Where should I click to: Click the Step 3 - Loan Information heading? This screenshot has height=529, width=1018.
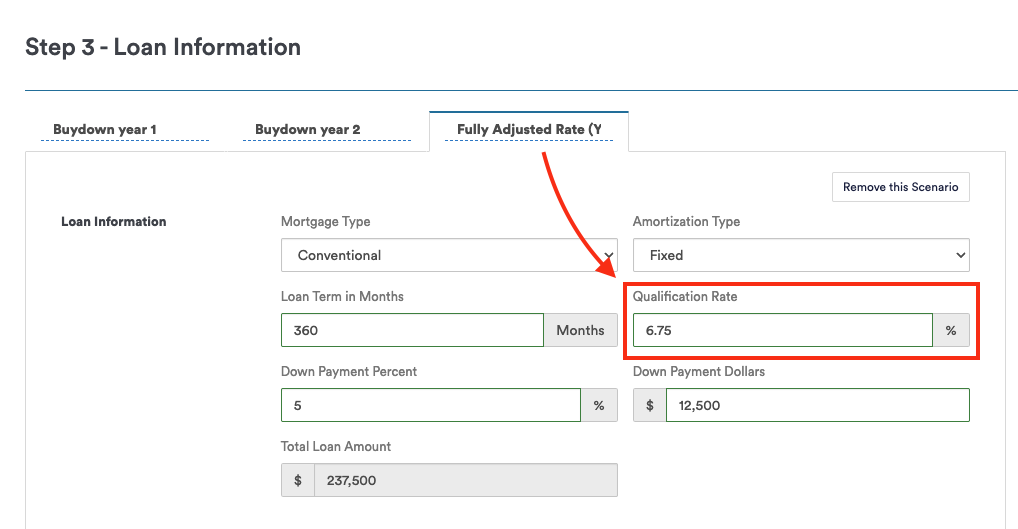coord(163,47)
